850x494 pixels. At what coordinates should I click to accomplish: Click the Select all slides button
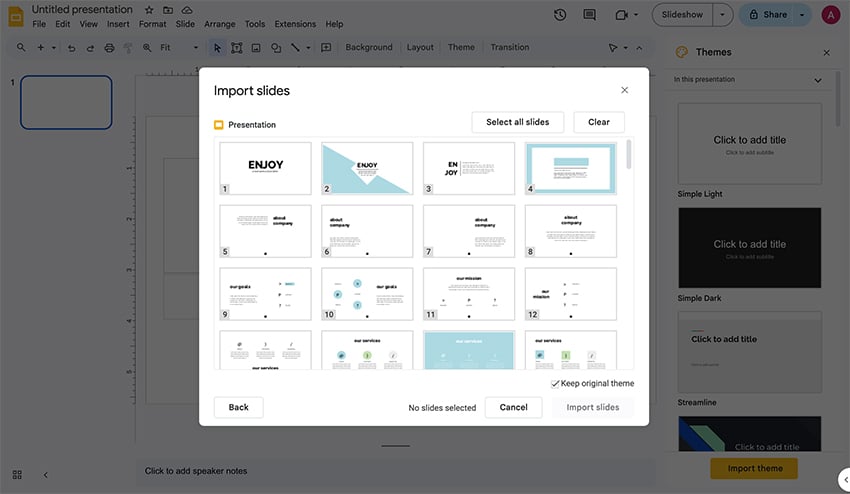coord(517,122)
